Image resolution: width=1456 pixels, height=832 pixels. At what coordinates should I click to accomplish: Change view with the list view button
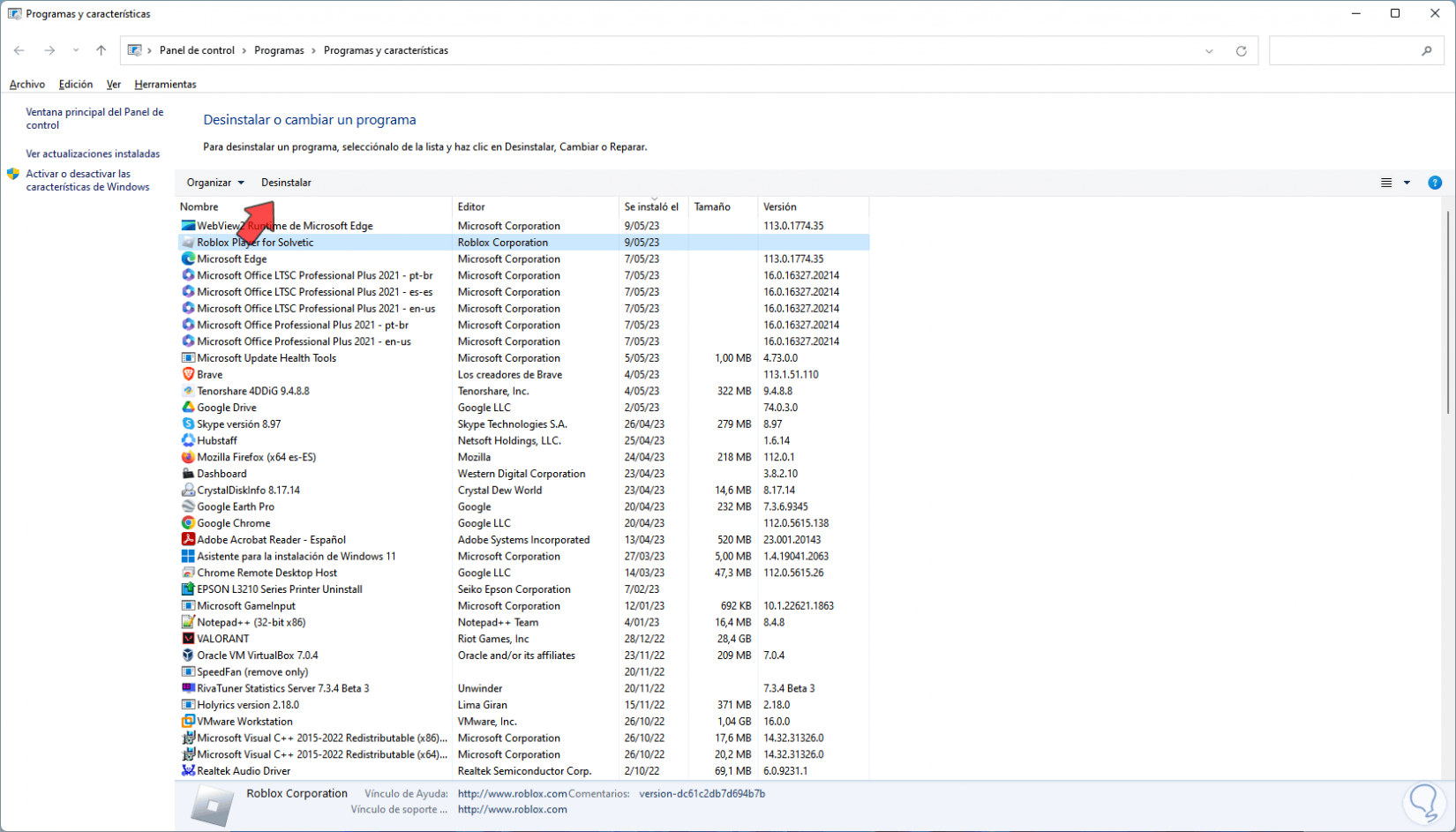pos(1386,183)
